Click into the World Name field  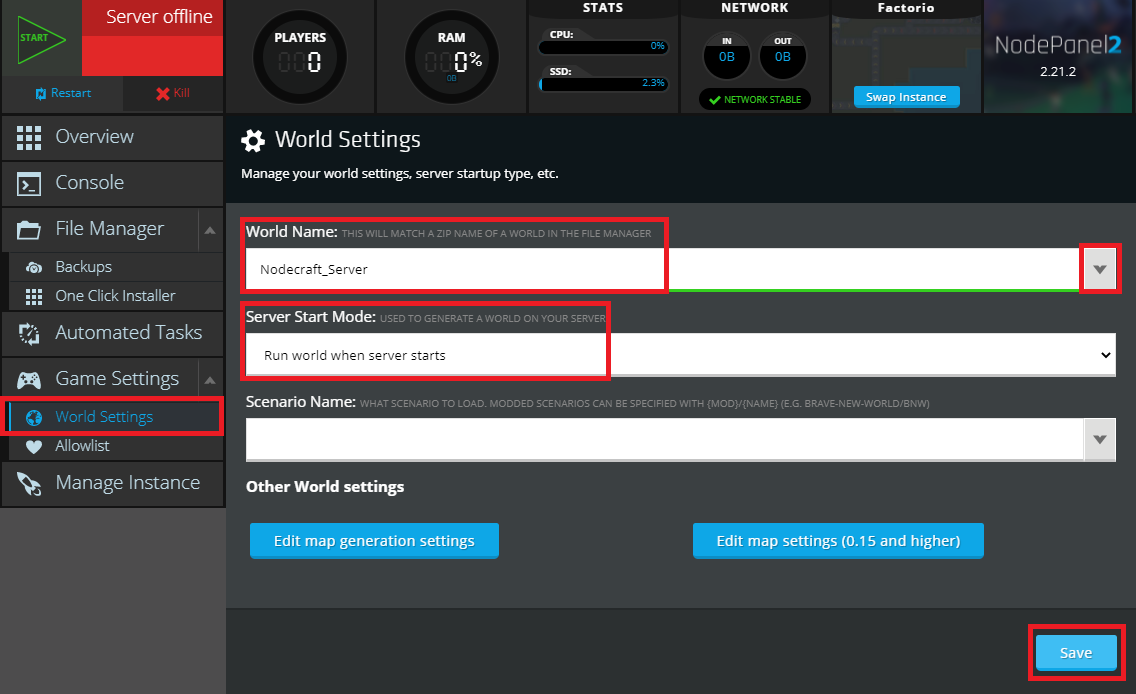663,269
